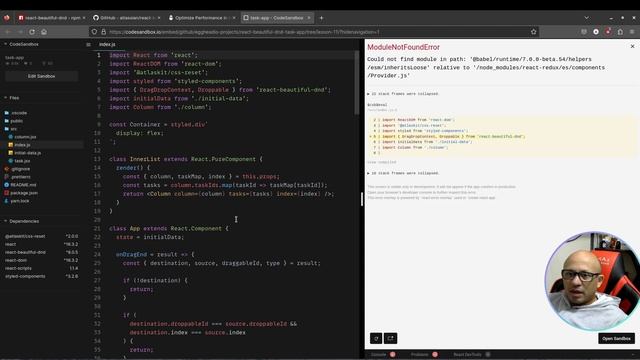Open the .gitignore file
The image size is (640, 360).
20,169
